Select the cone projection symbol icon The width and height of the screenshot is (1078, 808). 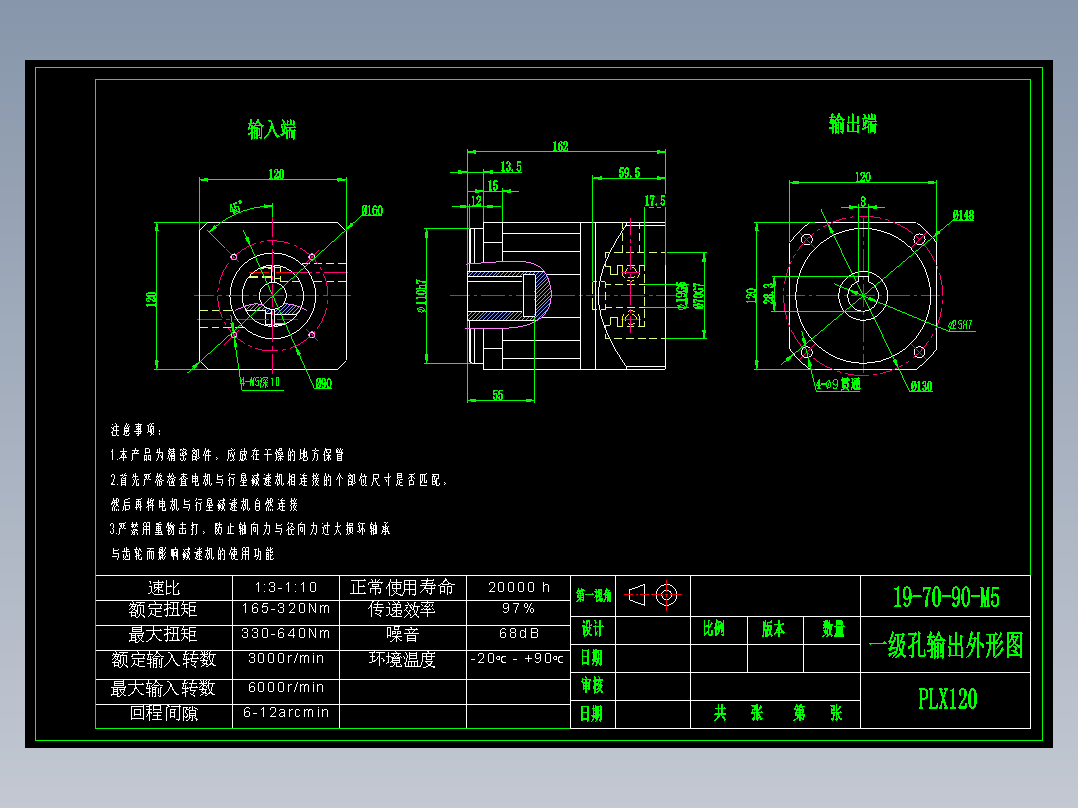click(x=636, y=594)
